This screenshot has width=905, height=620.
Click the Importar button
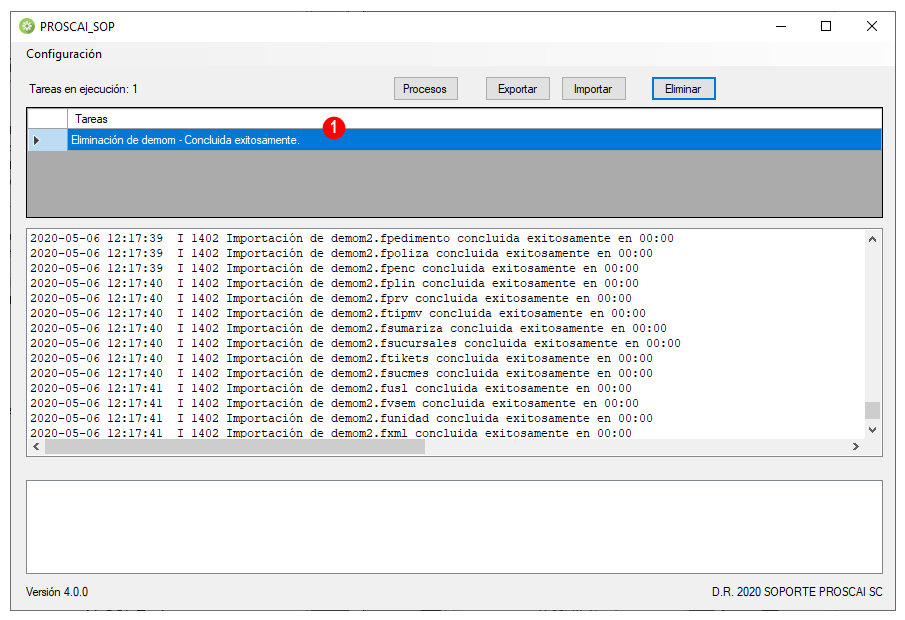593,89
